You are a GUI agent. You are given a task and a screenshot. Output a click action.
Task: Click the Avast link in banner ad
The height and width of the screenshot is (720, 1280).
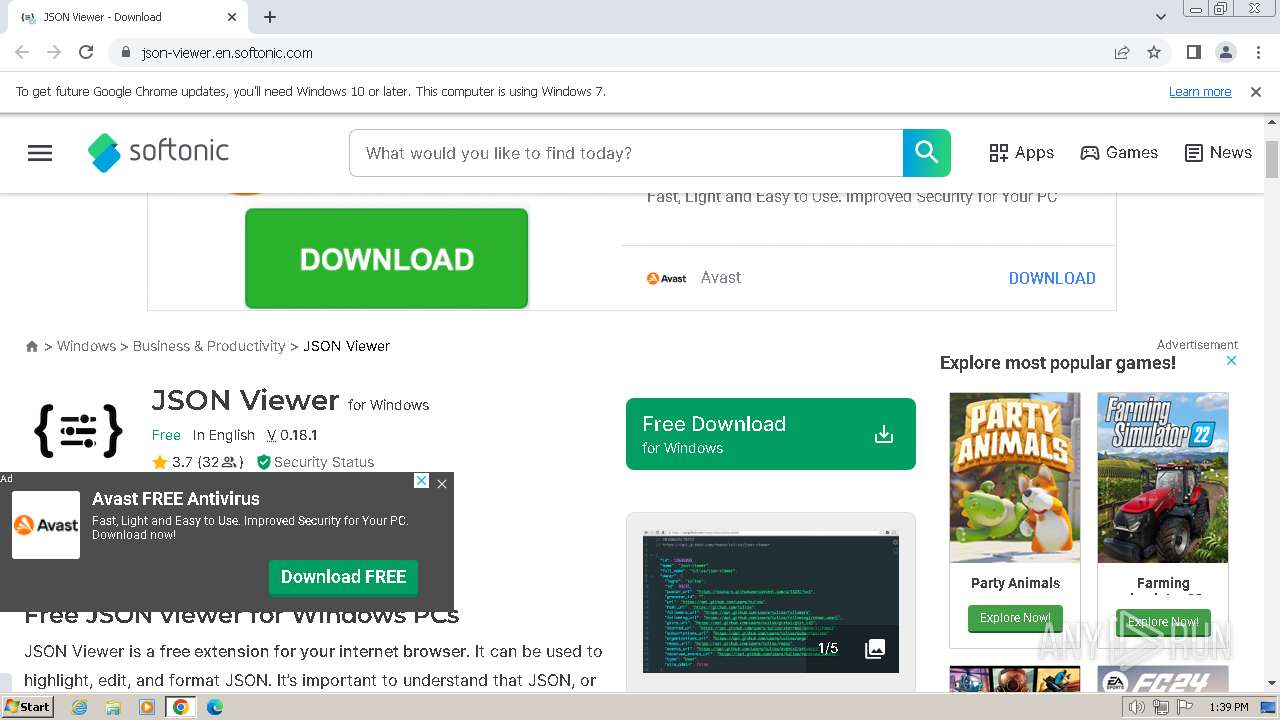pyautogui.click(x=720, y=278)
